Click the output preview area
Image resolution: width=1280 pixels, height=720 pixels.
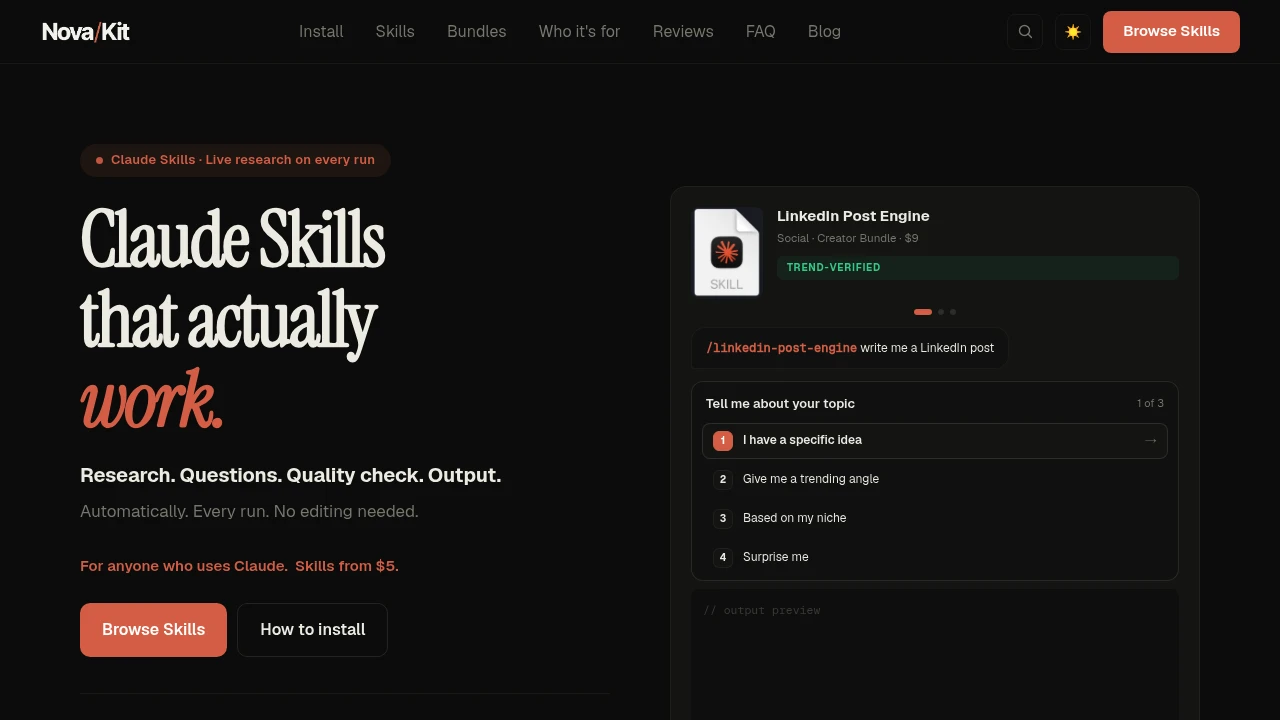pyautogui.click(x=935, y=655)
